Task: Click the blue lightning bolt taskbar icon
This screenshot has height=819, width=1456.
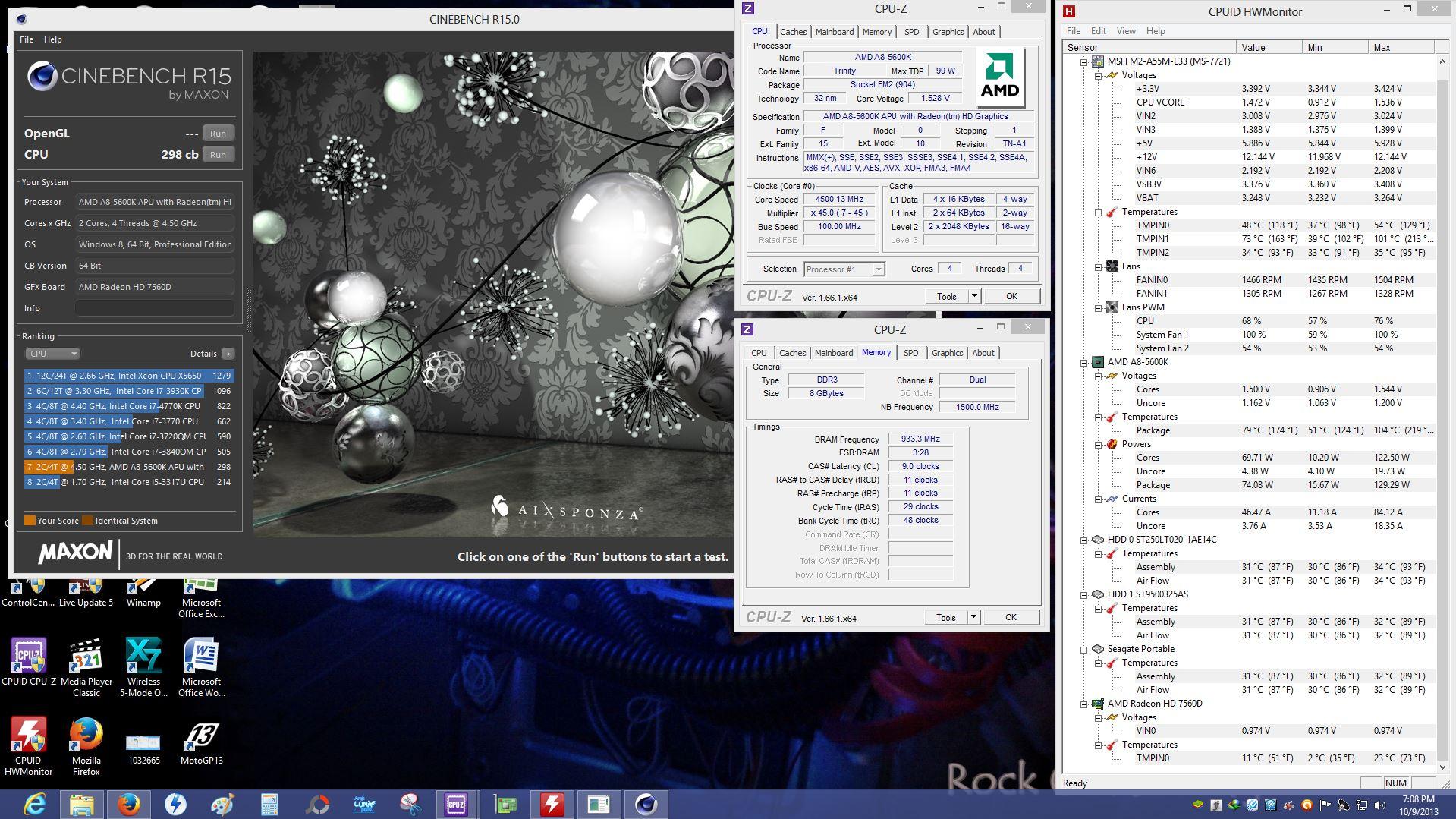Action: (x=175, y=804)
